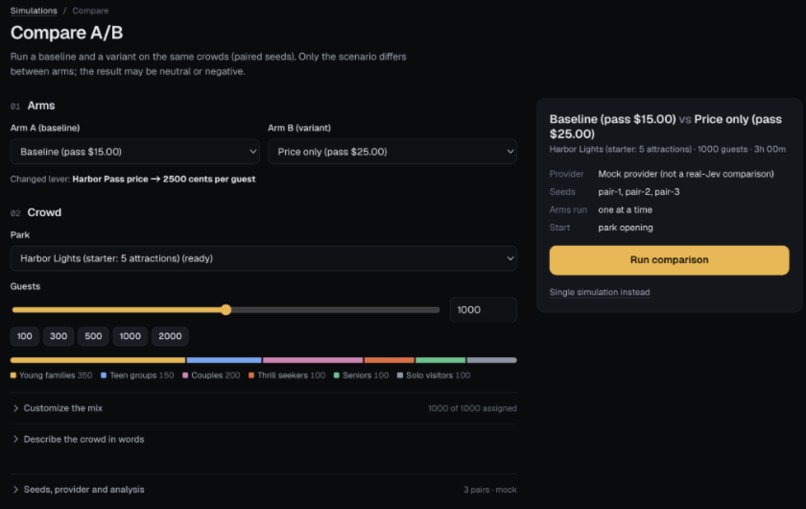806x509 pixels.
Task: Select the 1000 guests preset
Action: [130, 336]
